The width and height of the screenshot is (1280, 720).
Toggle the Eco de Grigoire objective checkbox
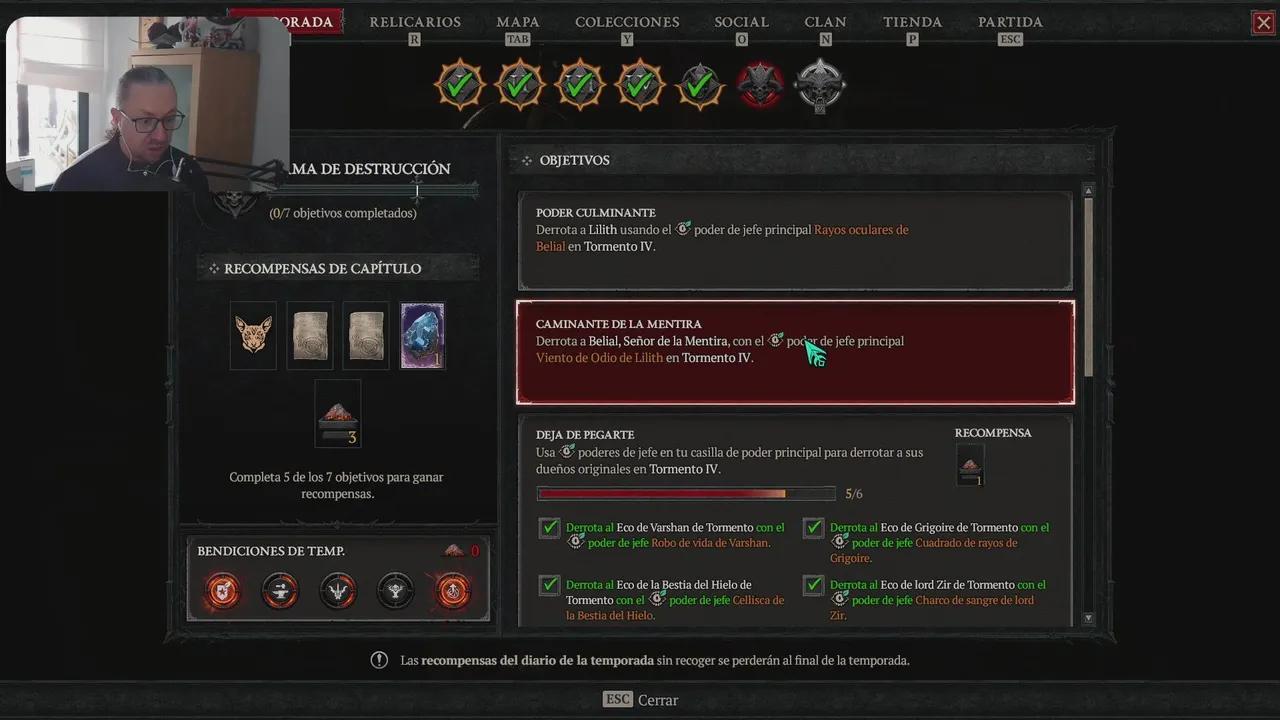point(814,527)
